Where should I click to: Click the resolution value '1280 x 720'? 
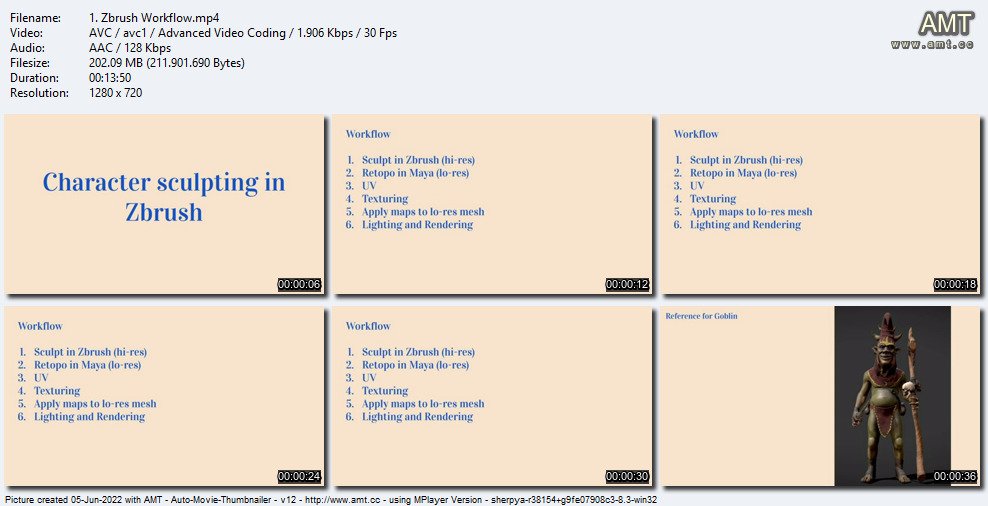(116, 93)
